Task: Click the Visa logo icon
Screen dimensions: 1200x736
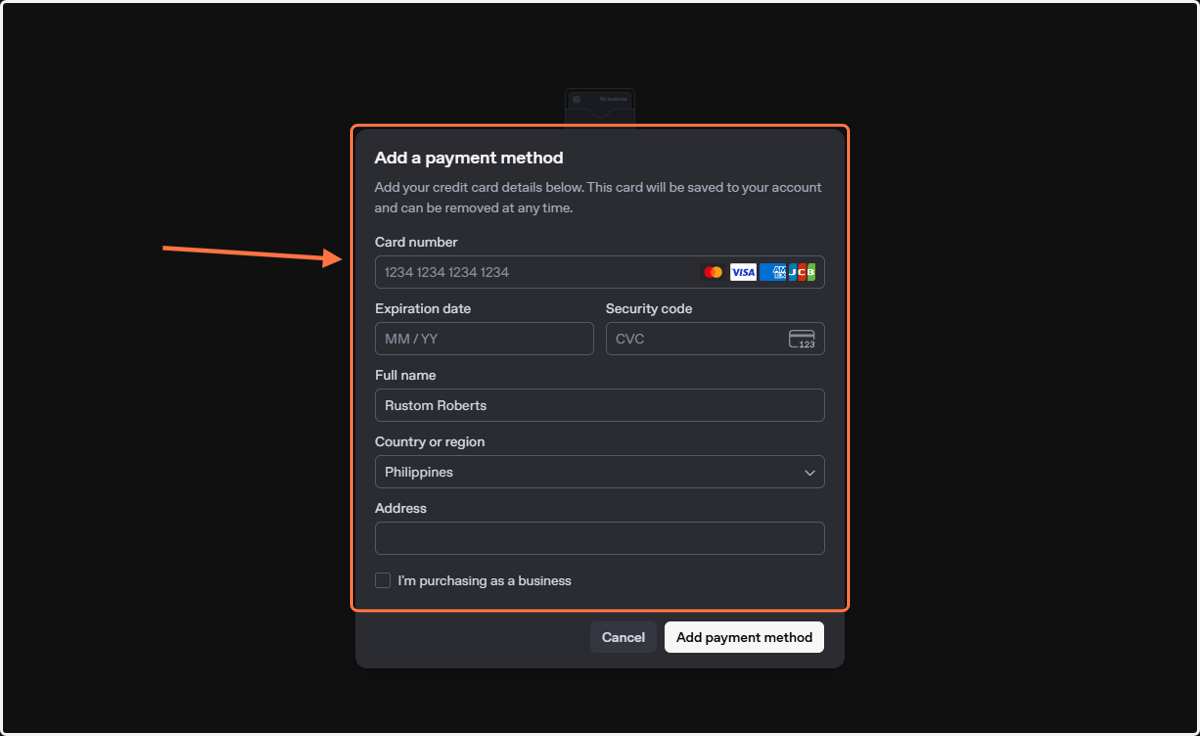Action: (743, 272)
